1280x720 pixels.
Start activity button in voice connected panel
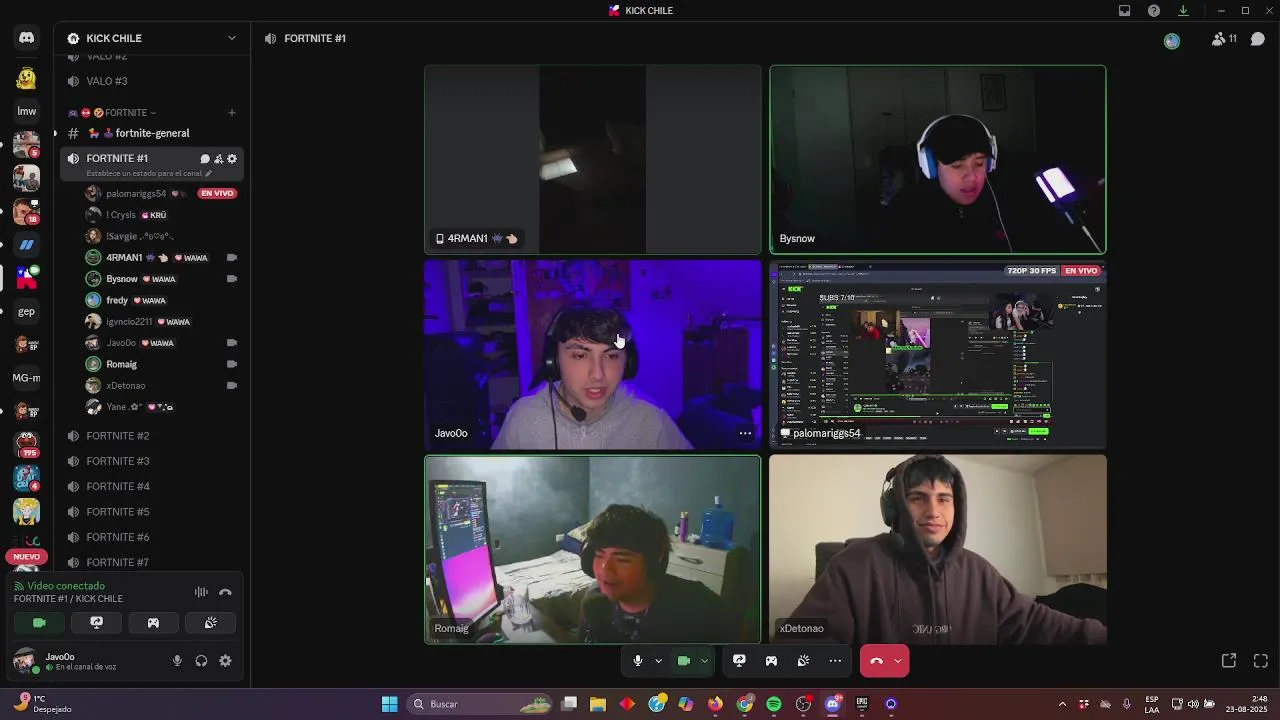point(153,623)
